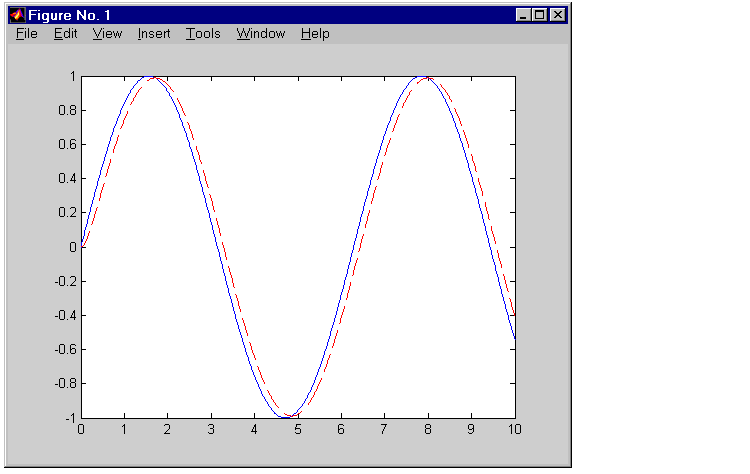This screenshot has width=750, height=474.
Task: Click y-axis tick label 0.8
Action: (x=66, y=110)
